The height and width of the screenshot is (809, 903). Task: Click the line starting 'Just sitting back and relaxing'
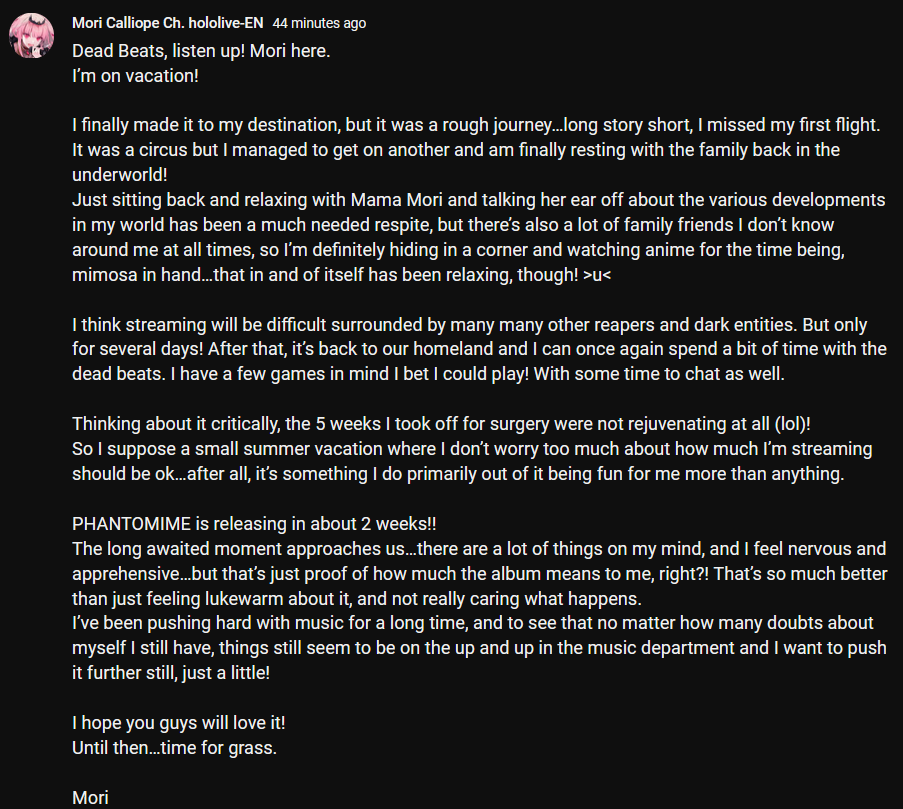click(x=478, y=200)
